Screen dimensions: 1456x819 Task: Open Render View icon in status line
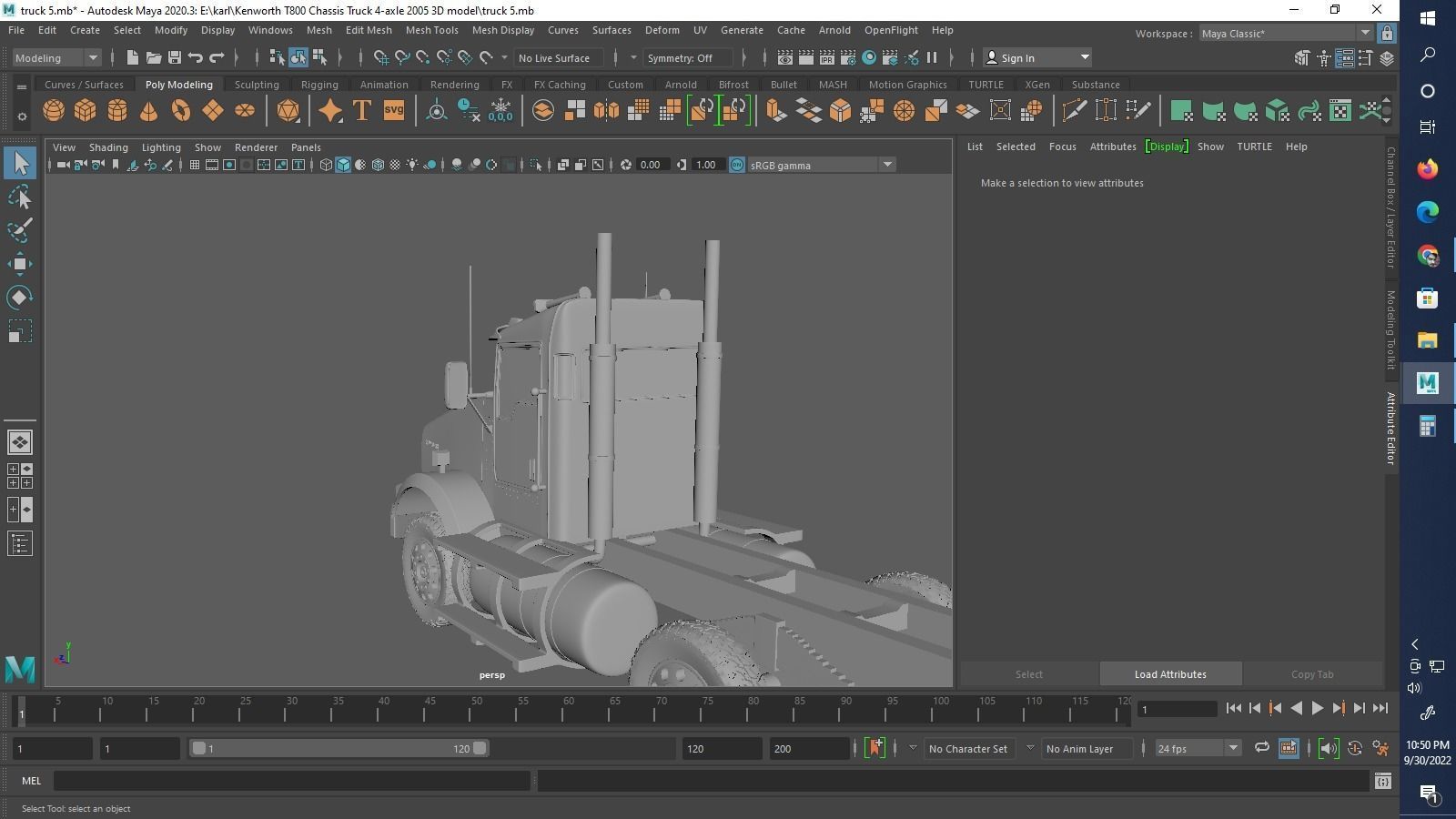pyautogui.click(x=785, y=57)
